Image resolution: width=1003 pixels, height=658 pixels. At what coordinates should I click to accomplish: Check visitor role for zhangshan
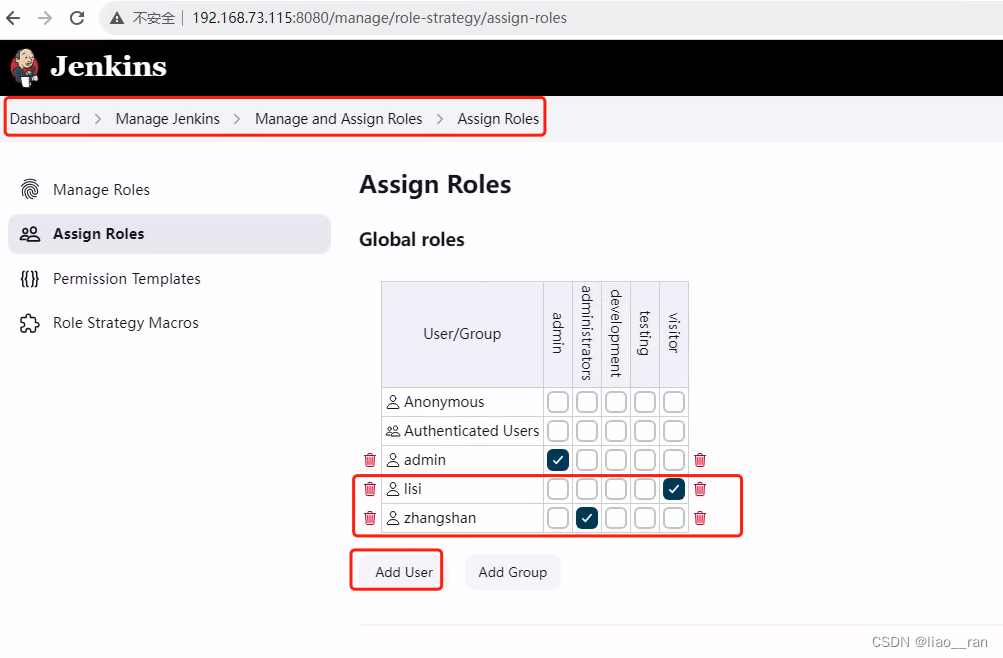(674, 517)
